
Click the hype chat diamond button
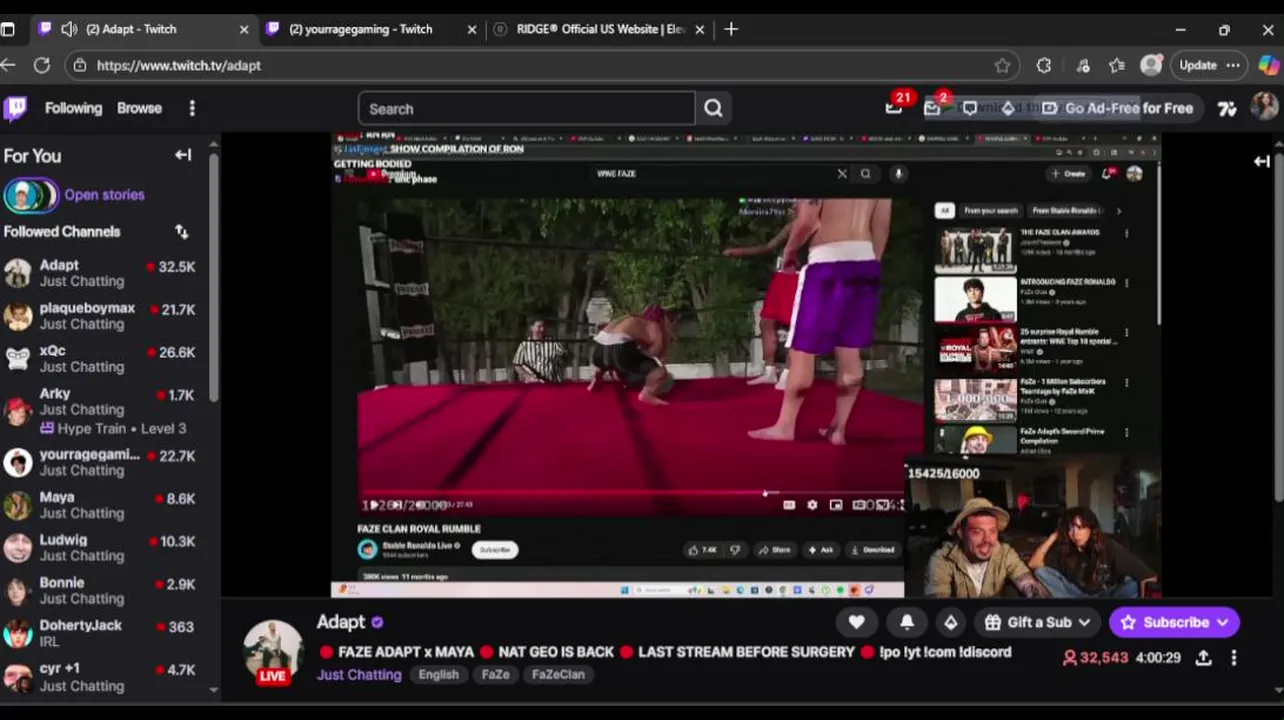click(x=951, y=622)
